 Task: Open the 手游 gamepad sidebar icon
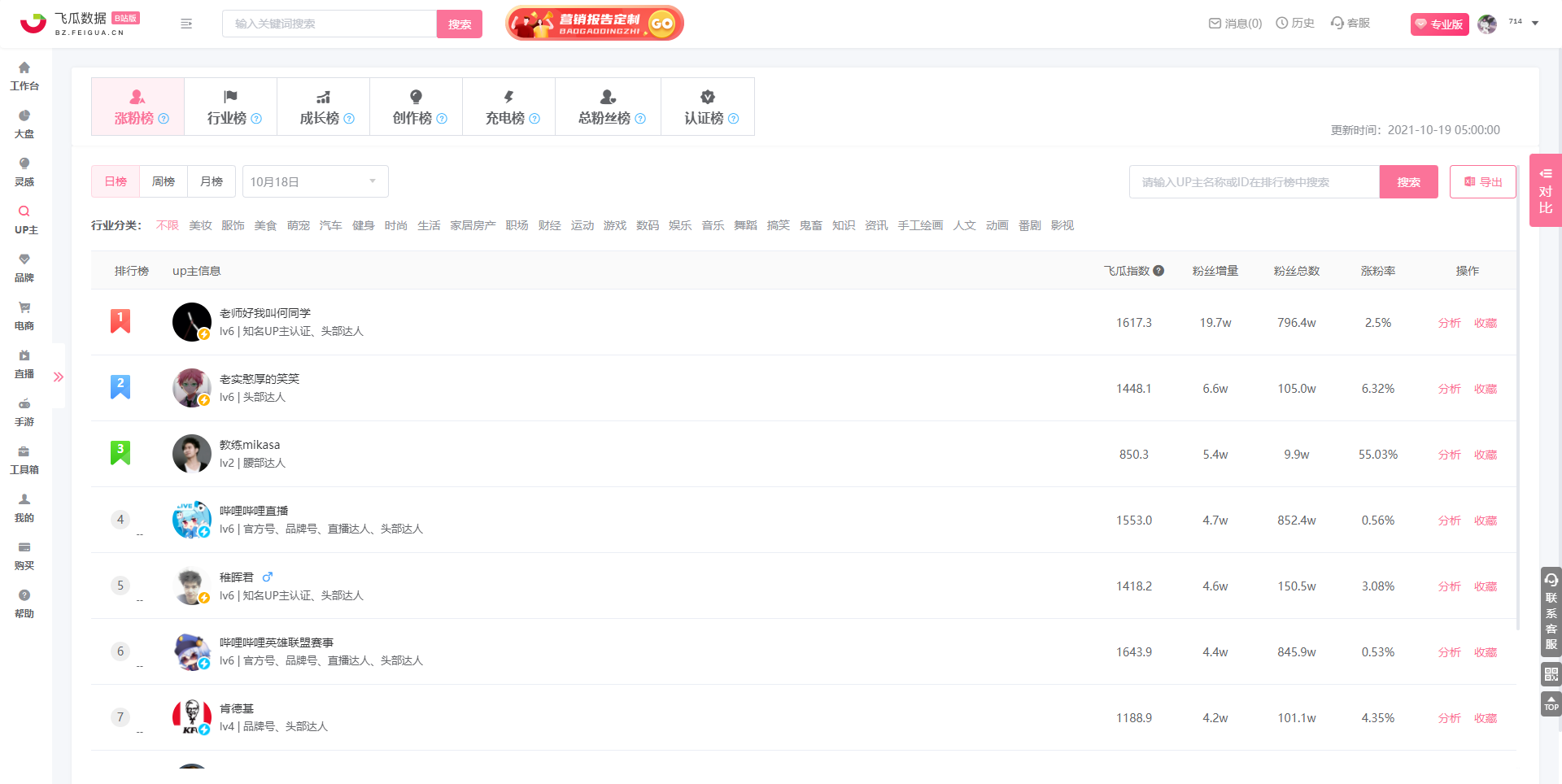(x=24, y=404)
